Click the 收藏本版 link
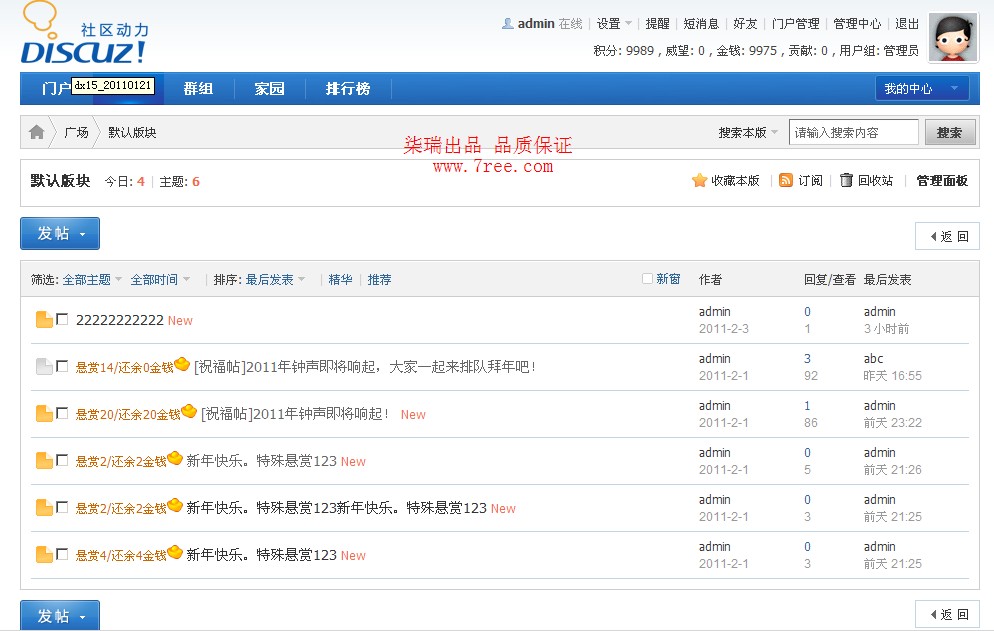 (735, 181)
